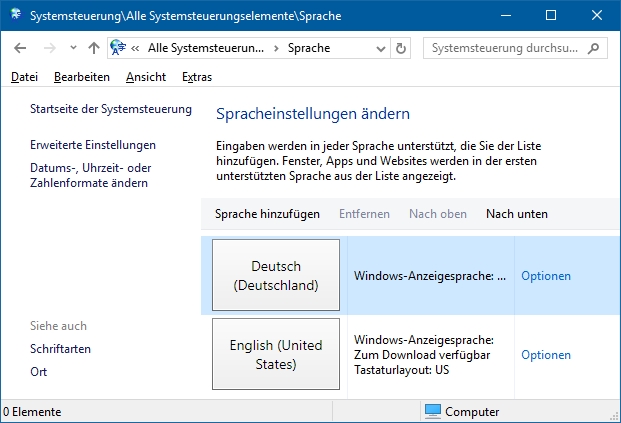Click the forward navigation arrow
621x423 pixels.
click(50, 48)
